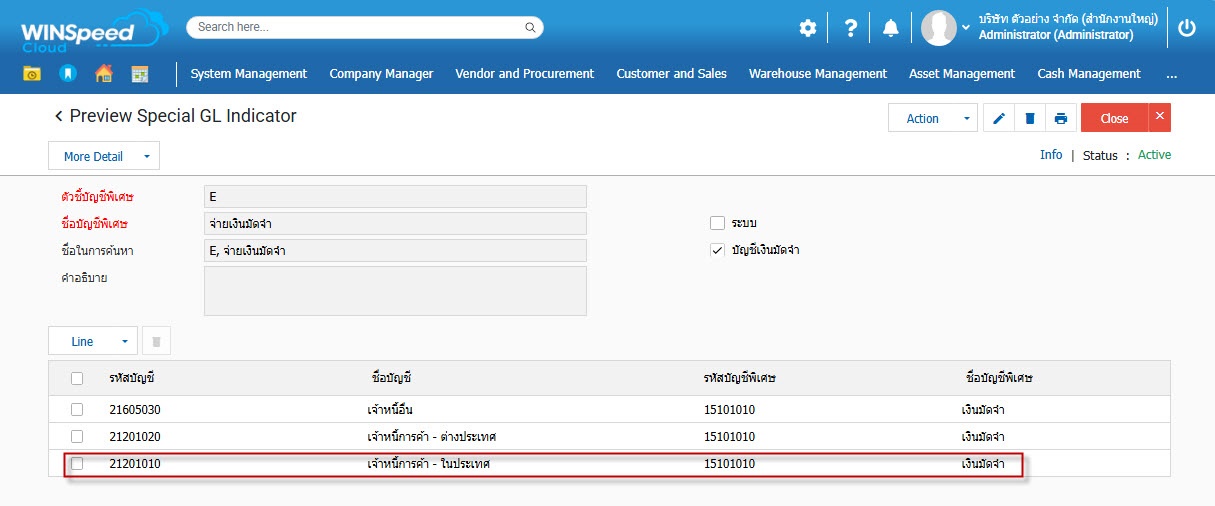Screen dimensions: 1215x506
Task: Open the blue bookmark icon
Action: coord(67,73)
